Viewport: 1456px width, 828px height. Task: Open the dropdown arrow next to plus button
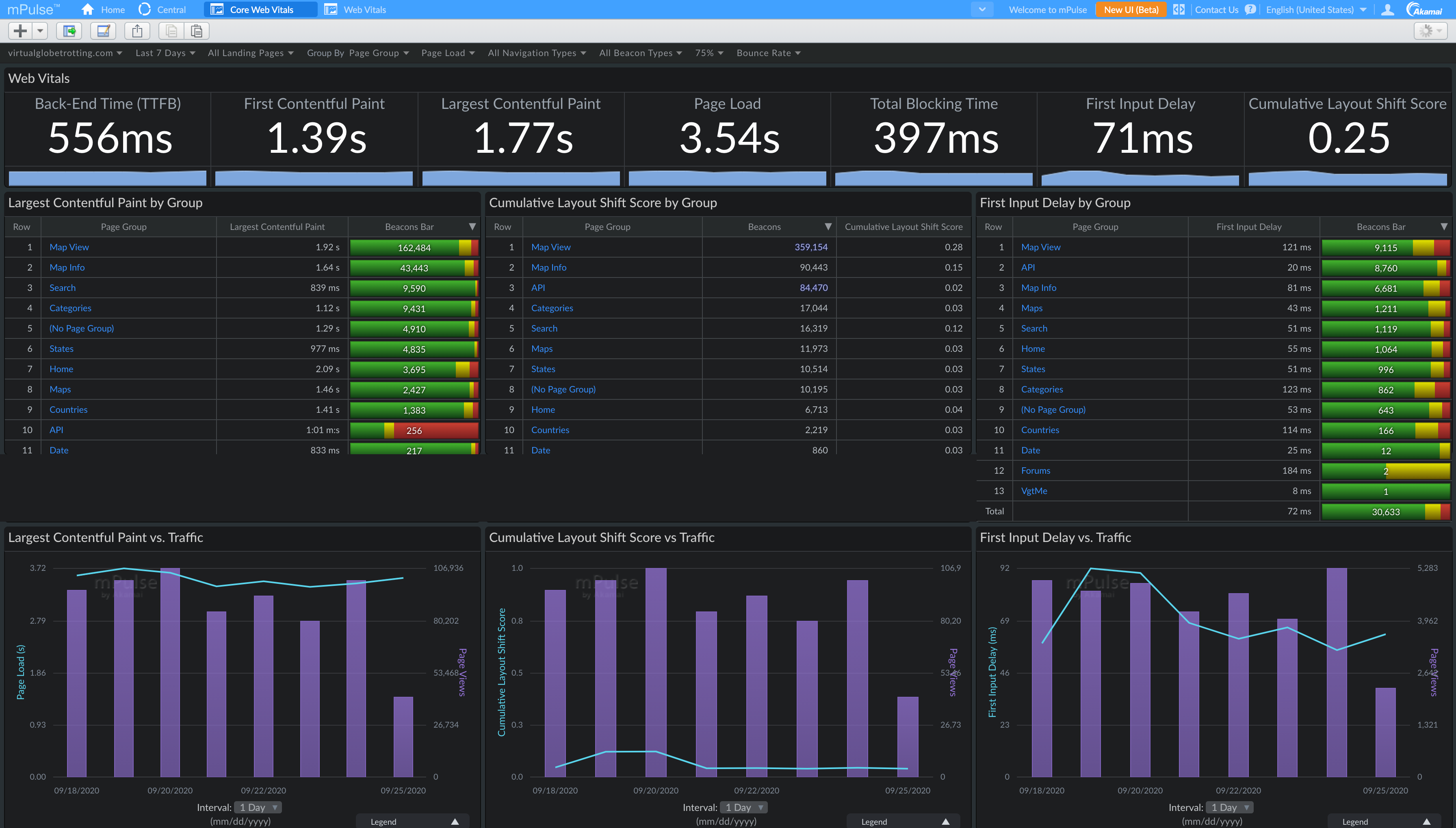(x=40, y=31)
